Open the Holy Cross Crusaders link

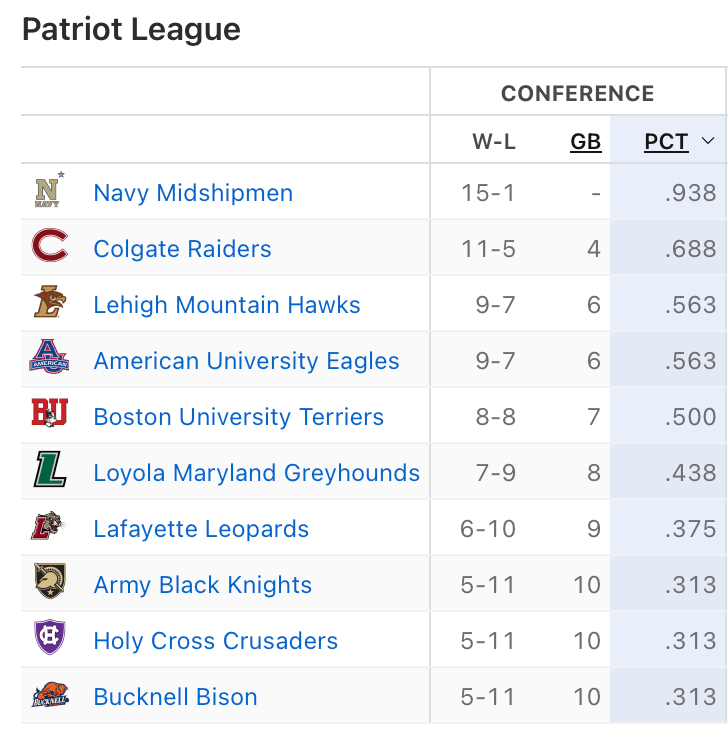point(216,641)
